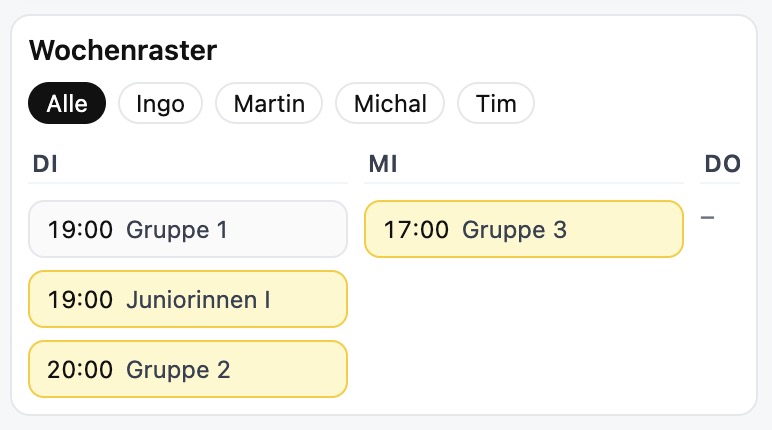Click the MI column header

click(383, 164)
